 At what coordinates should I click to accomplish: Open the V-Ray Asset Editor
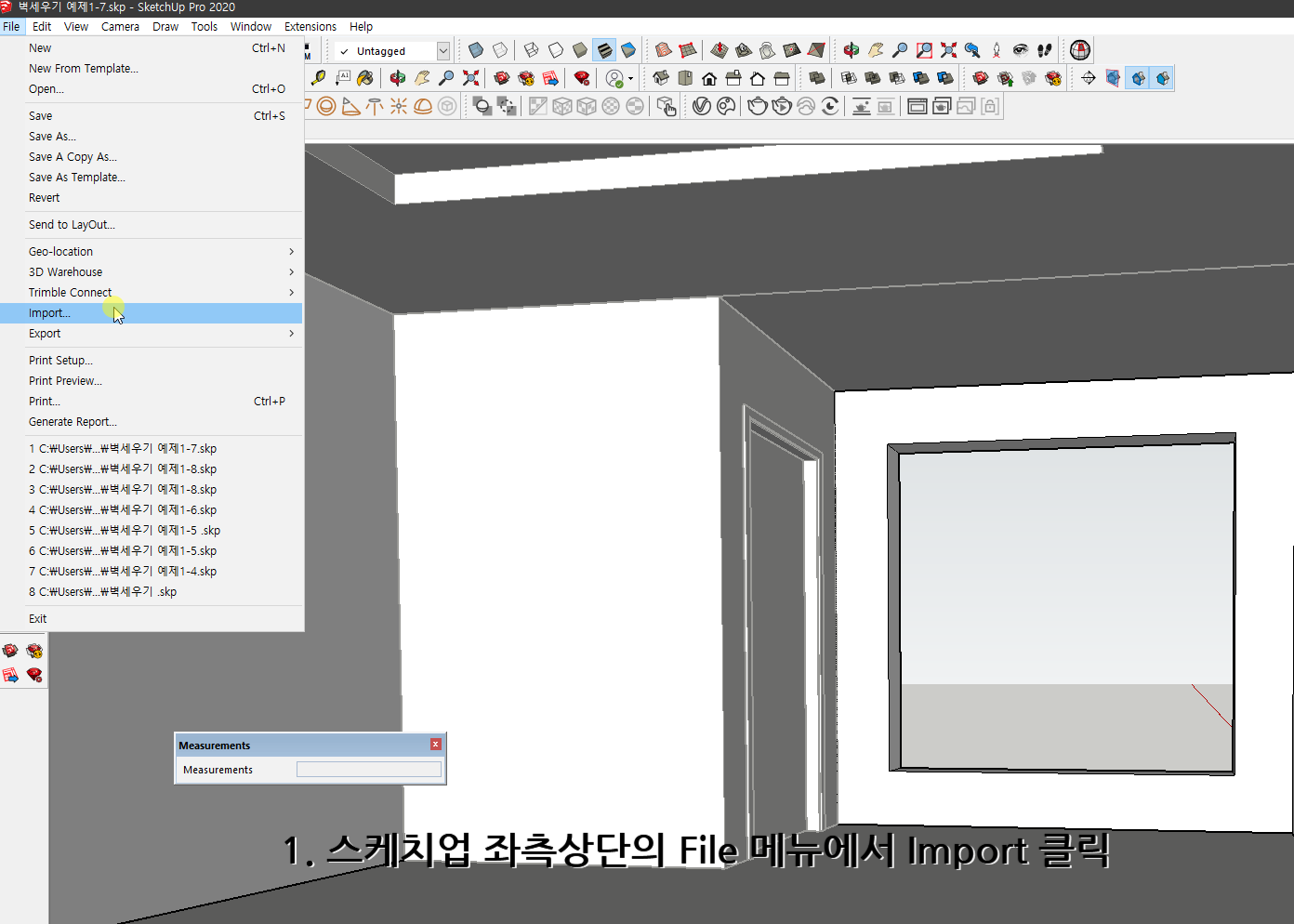(1079, 49)
